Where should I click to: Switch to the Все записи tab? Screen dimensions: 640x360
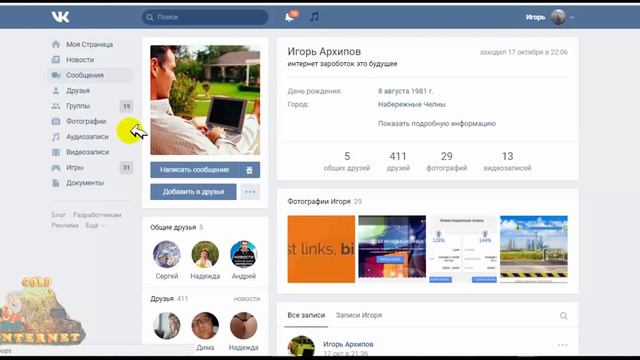pyautogui.click(x=306, y=315)
